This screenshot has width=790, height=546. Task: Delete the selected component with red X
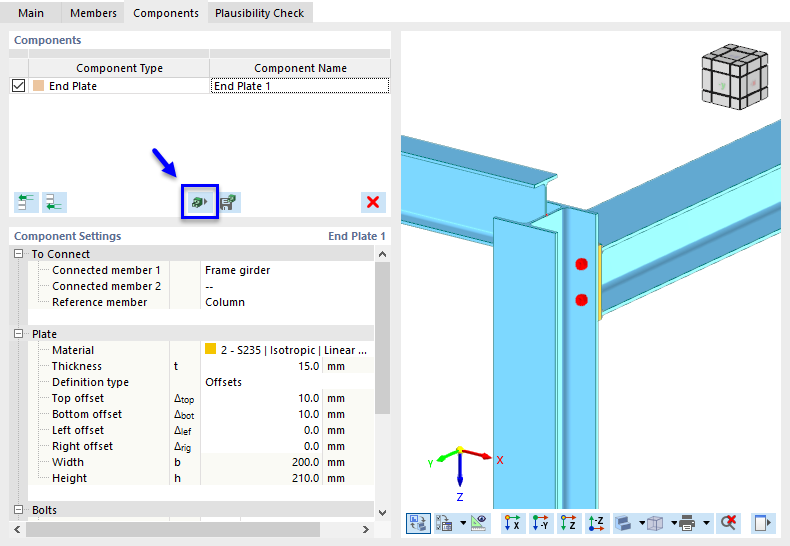pyautogui.click(x=373, y=202)
